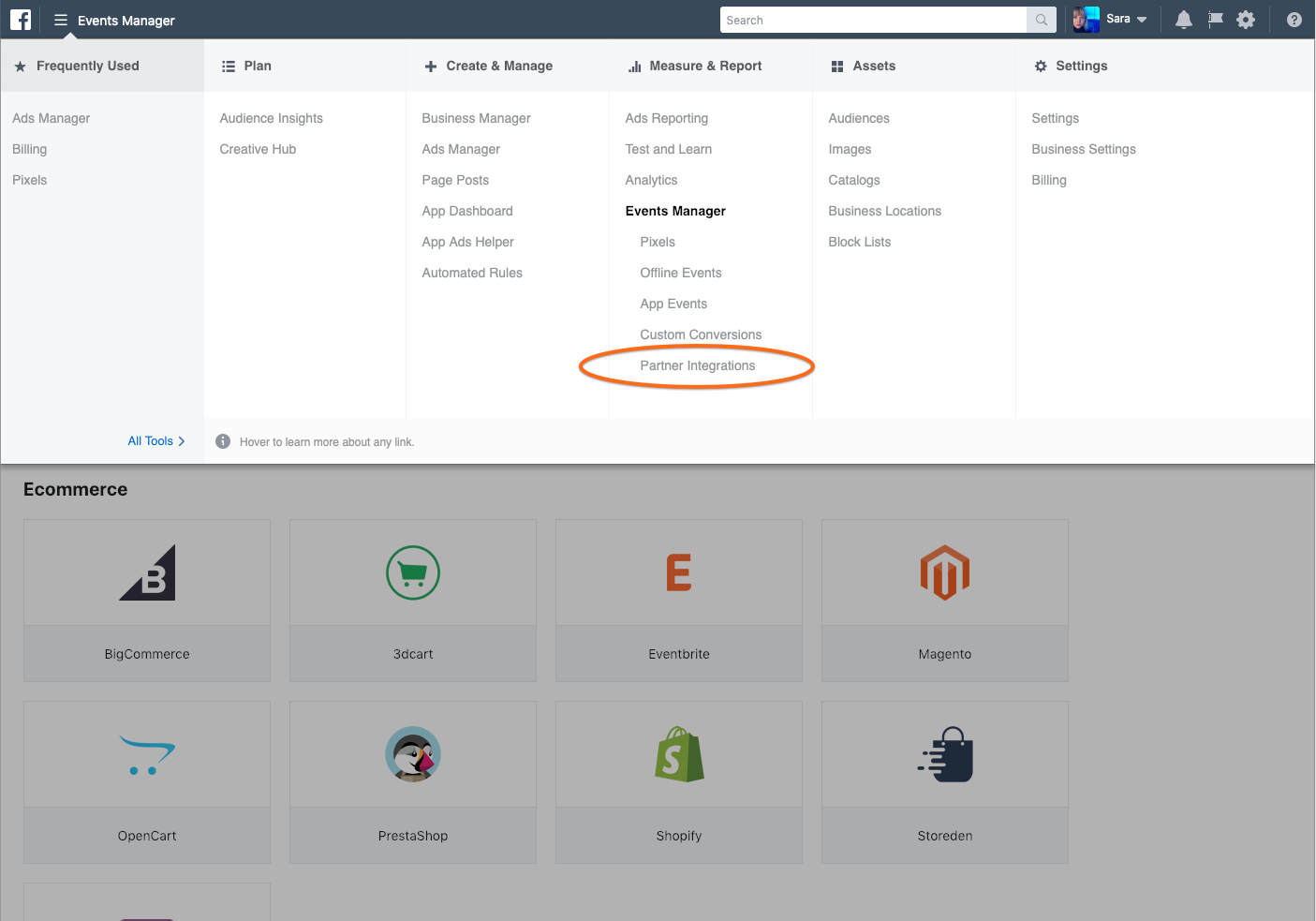Open Images under Assets
The image size is (1316, 921).
tap(850, 149)
